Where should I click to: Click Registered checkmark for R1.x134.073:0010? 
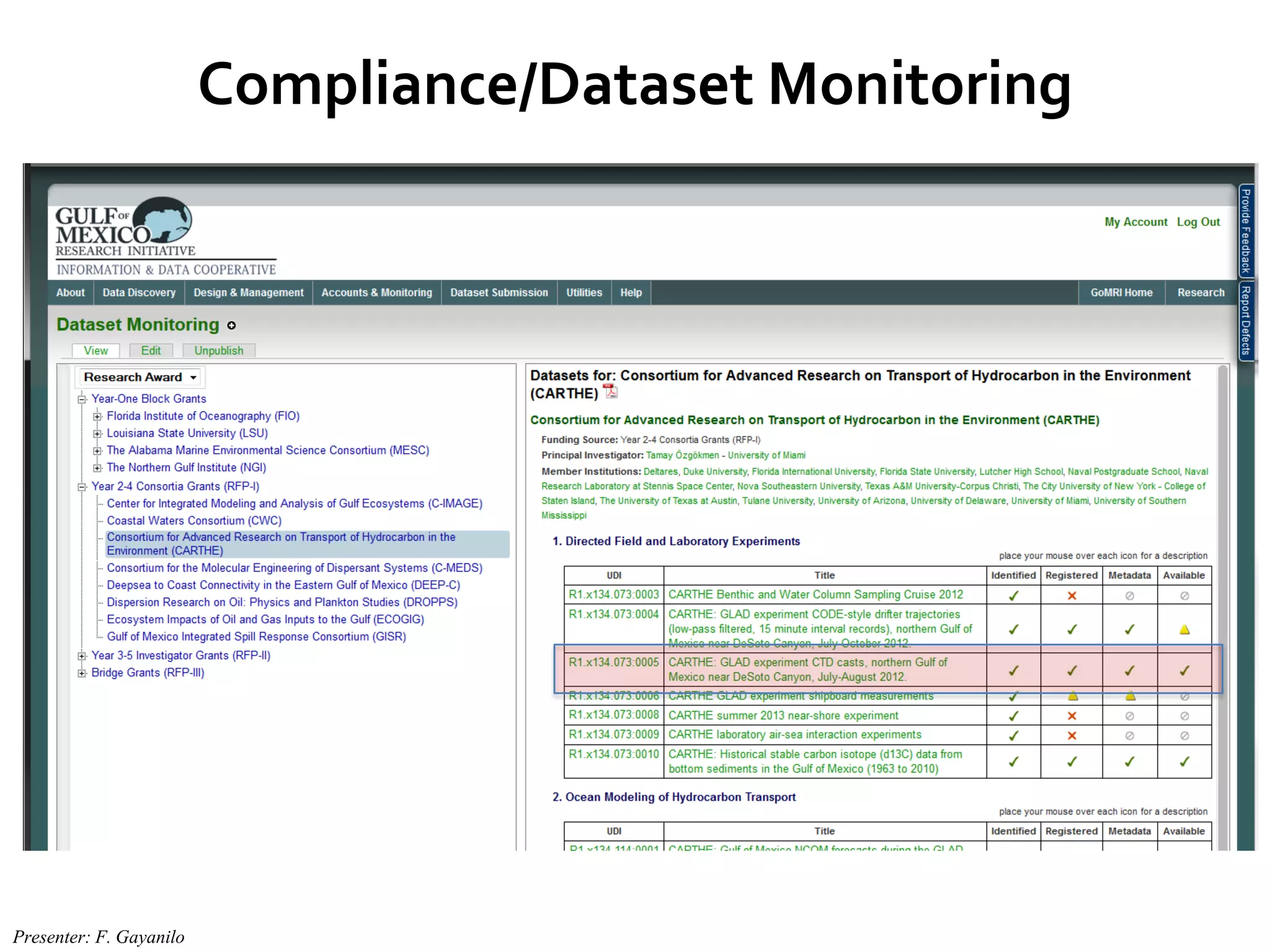click(x=1072, y=762)
